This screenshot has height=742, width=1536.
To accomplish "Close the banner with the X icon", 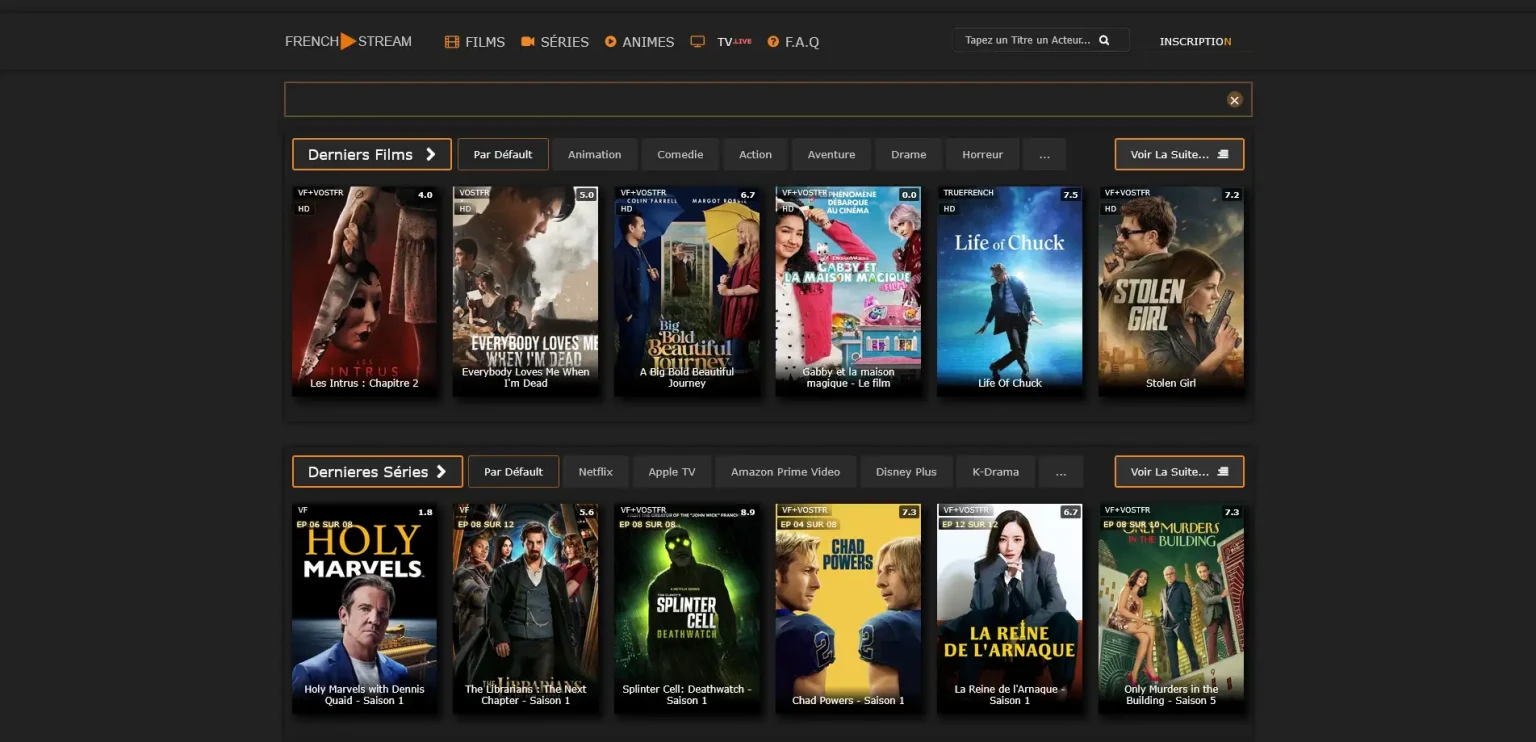I will 1234,100.
